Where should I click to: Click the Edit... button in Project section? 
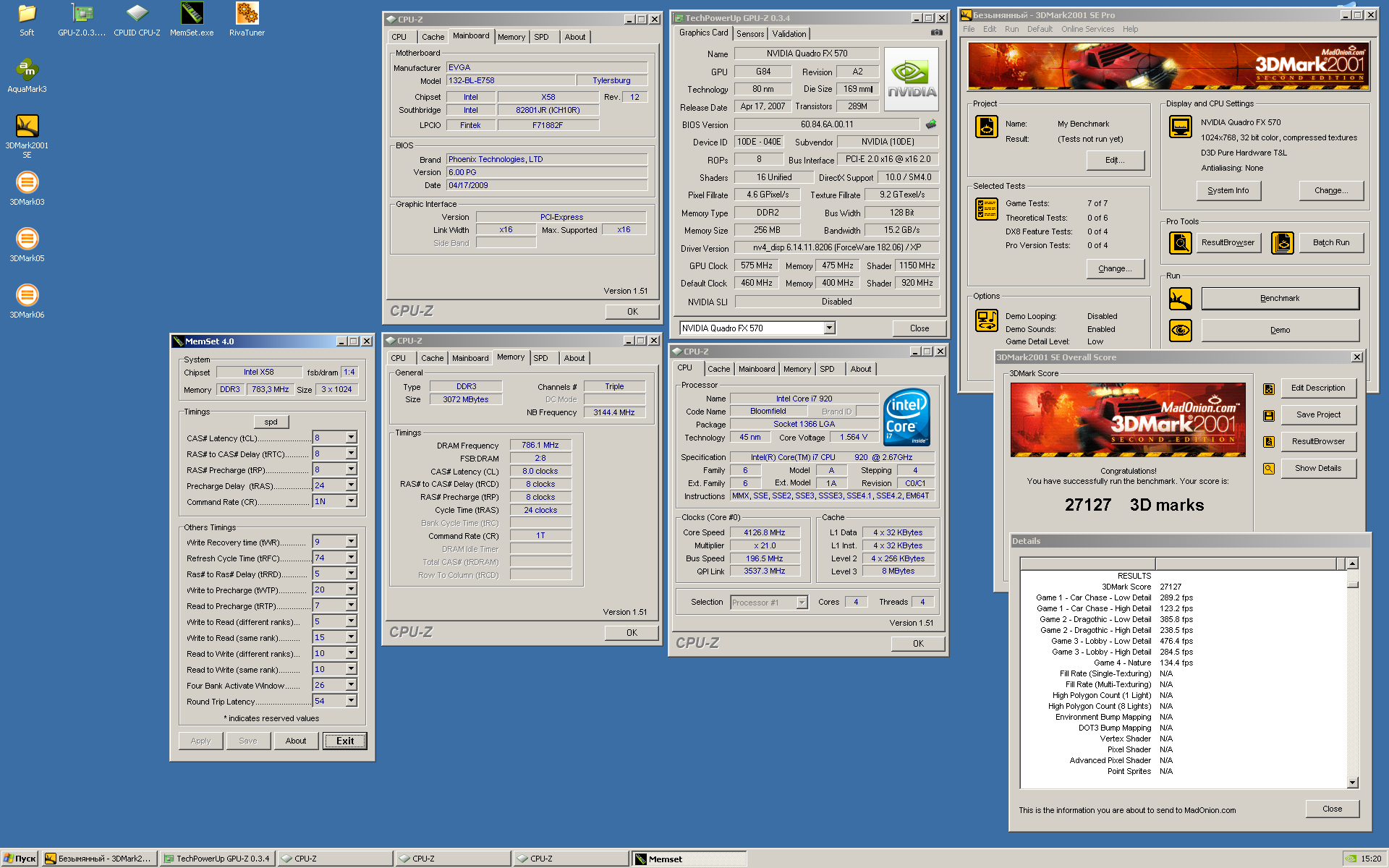point(1115,161)
